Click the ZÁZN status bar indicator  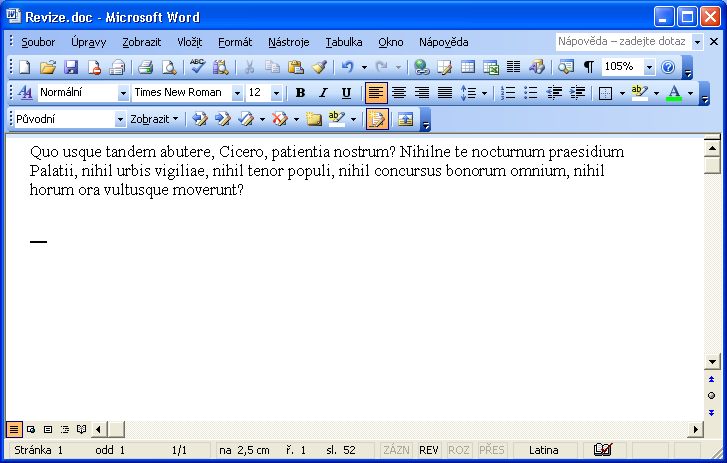point(396,450)
